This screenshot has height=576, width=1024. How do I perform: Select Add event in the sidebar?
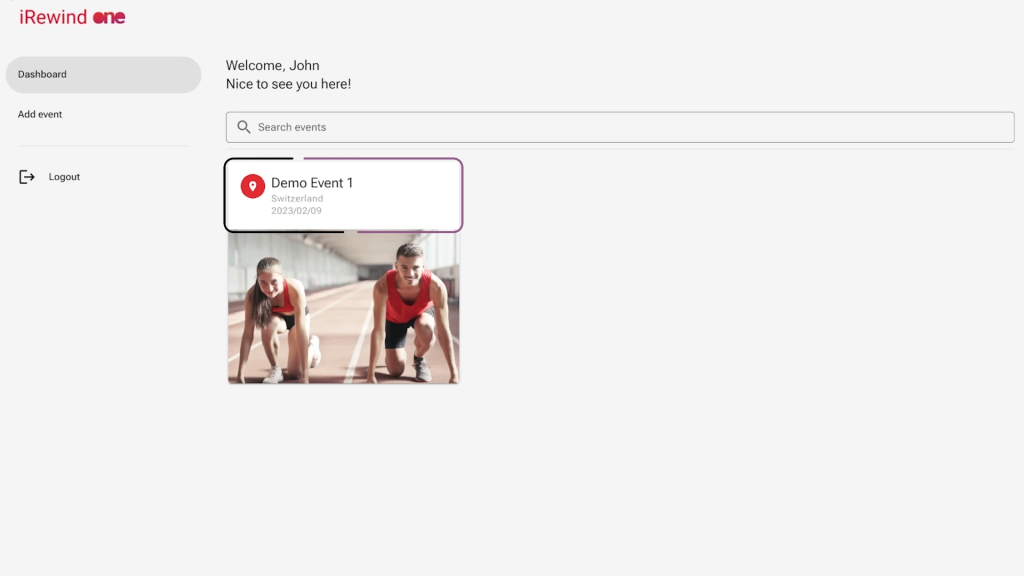click(x=40, y=115)
